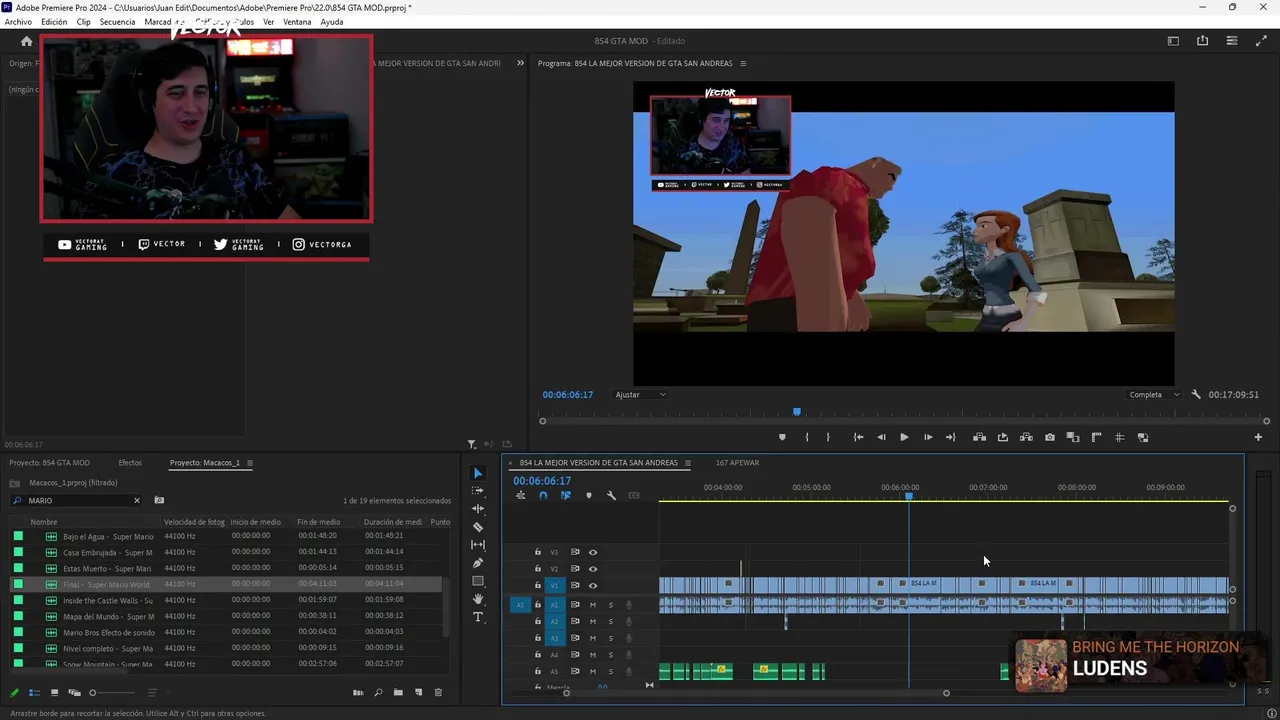Adjust the thumbnail zoom slider in Project panel
The height and width of the screenshot is (720, 1280).
point(111,692)
